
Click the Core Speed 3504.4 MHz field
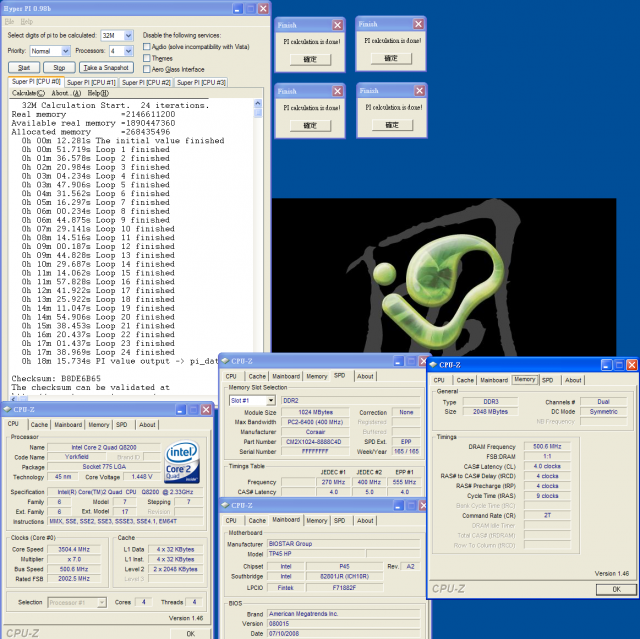[x=74, y=549]
